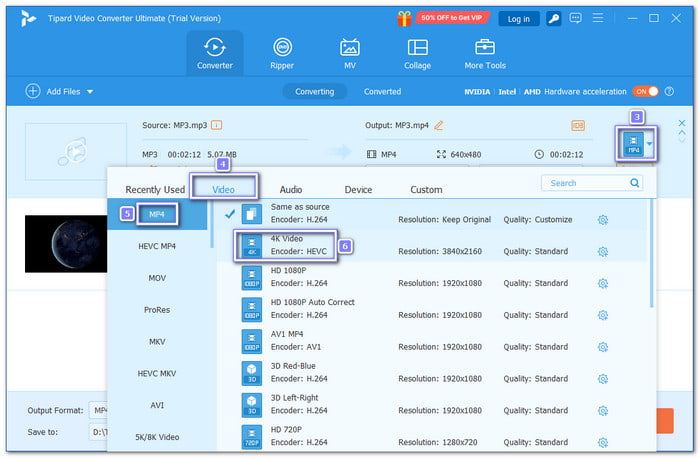The height and width of the screenshot is (458, 700).
Task: Select the HD 1080P preset
Action: (431, 277)
